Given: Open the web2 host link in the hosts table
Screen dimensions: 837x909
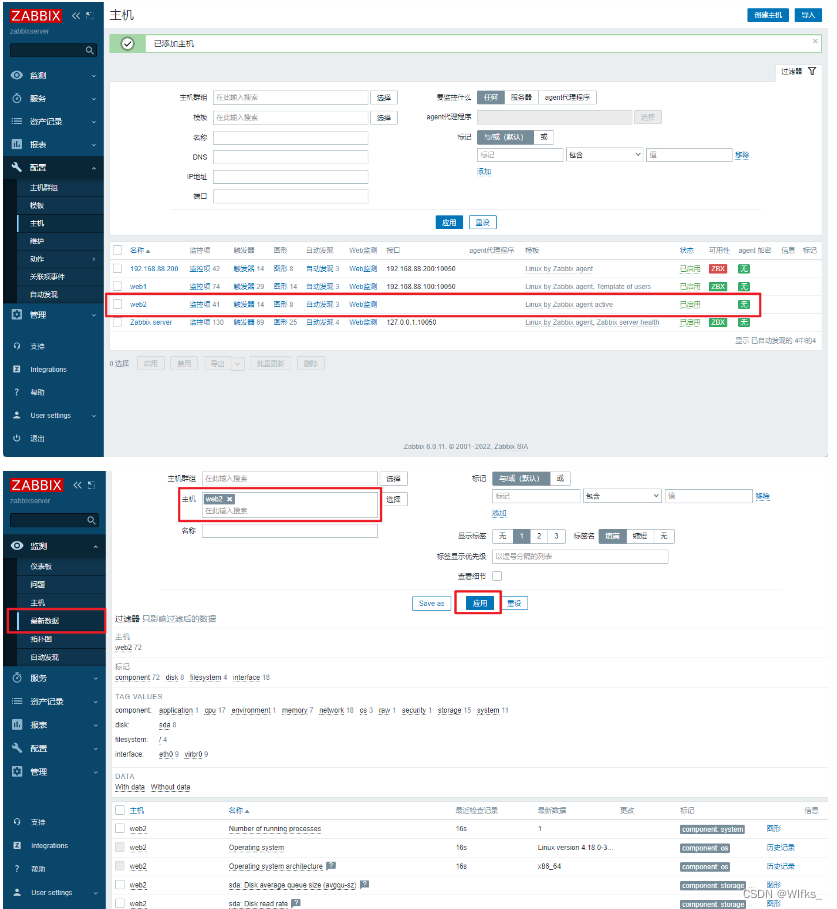Looking at the screenshot, I should pos(138,304).
